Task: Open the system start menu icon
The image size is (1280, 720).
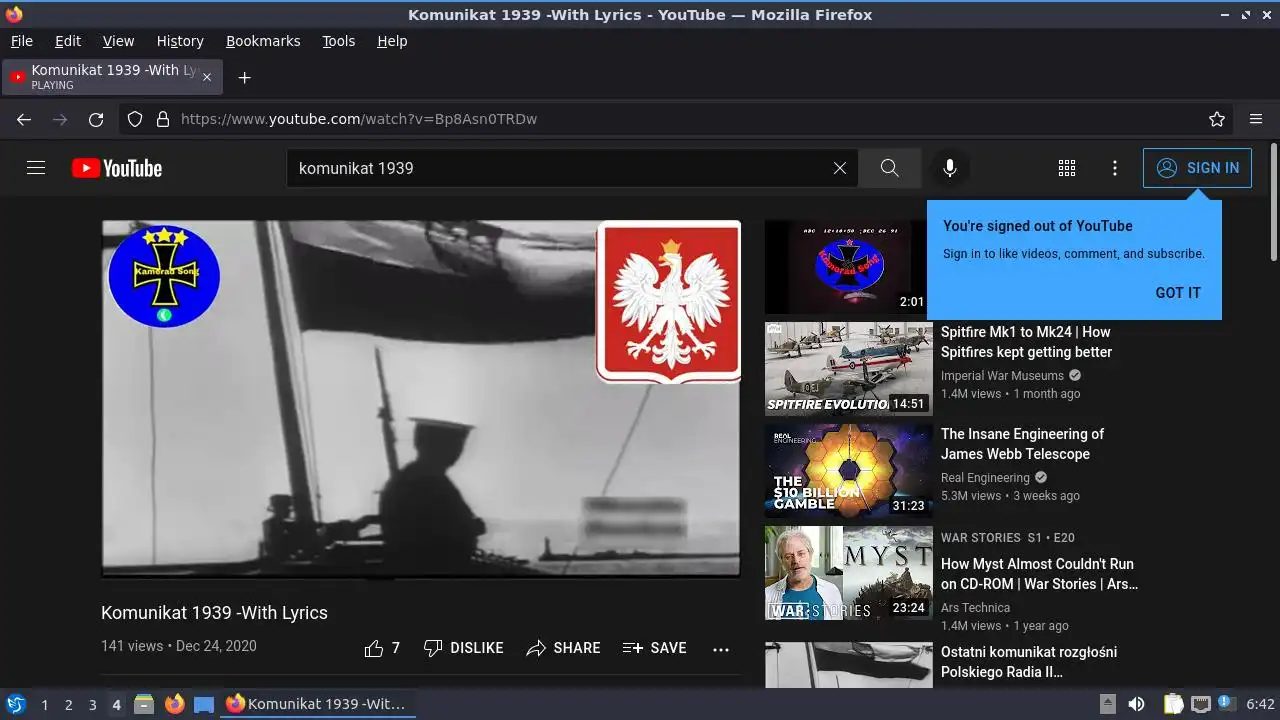Action: (16, 704)
